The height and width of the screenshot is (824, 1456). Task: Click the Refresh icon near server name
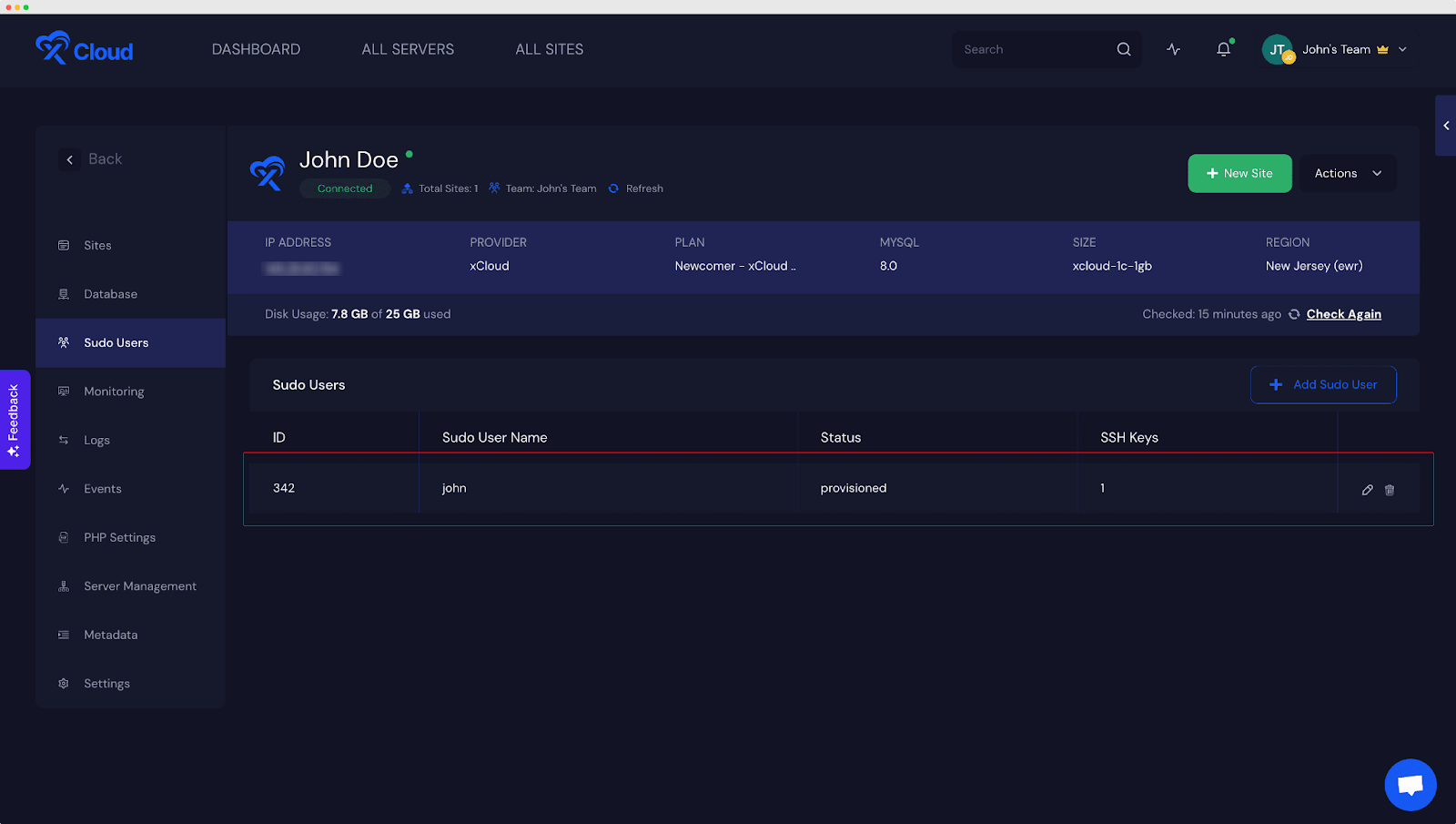coord(613,188)
